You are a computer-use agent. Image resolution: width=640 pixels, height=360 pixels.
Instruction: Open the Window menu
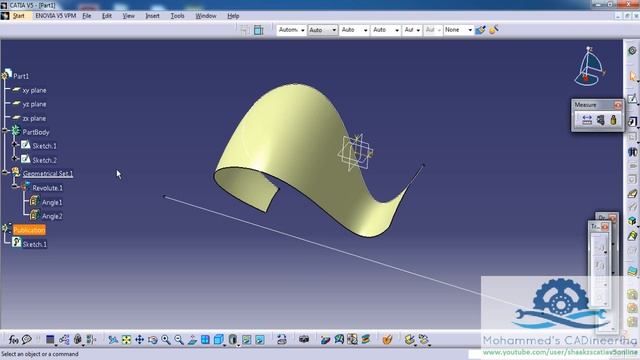click(x=206, y=16)
